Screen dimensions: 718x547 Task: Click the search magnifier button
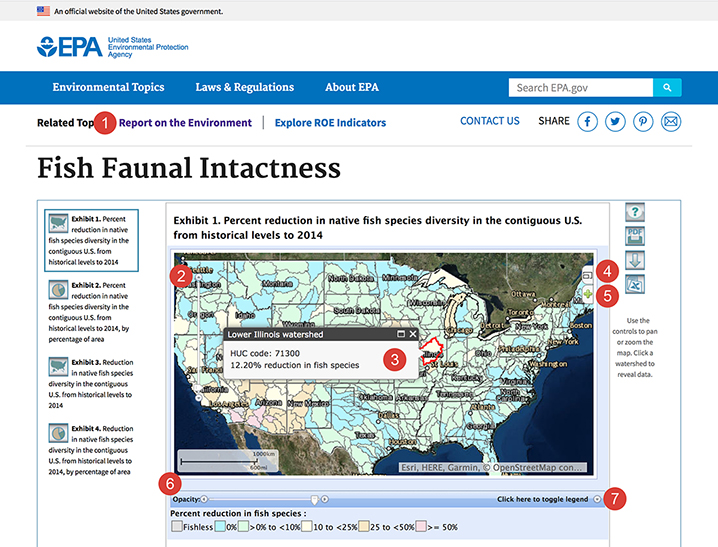[667, 87]
